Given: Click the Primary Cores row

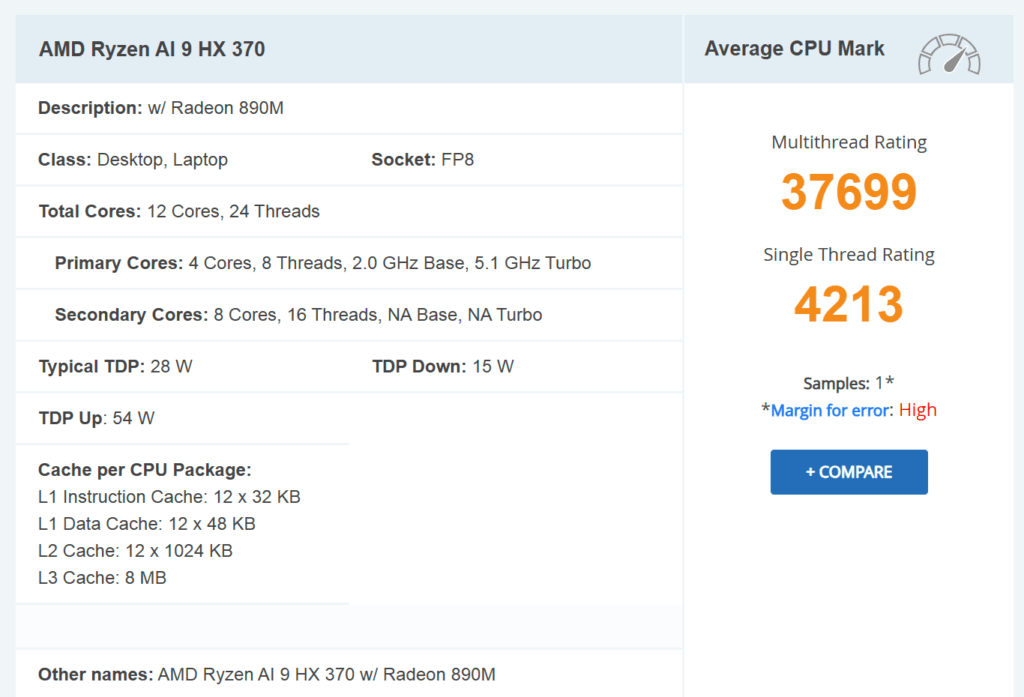Looking at the screenshot, I should tap(349, 263).
